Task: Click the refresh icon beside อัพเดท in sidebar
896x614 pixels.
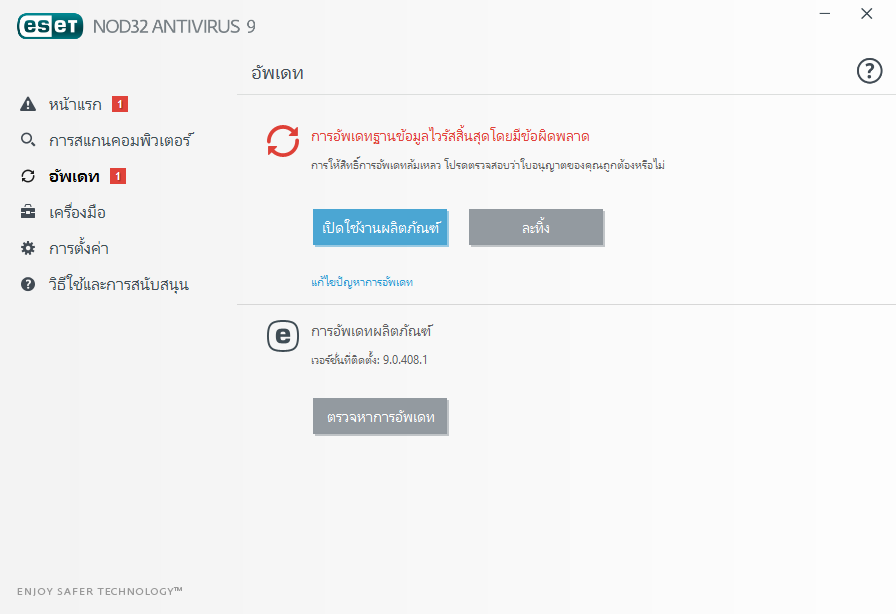Action: [28, 176]
